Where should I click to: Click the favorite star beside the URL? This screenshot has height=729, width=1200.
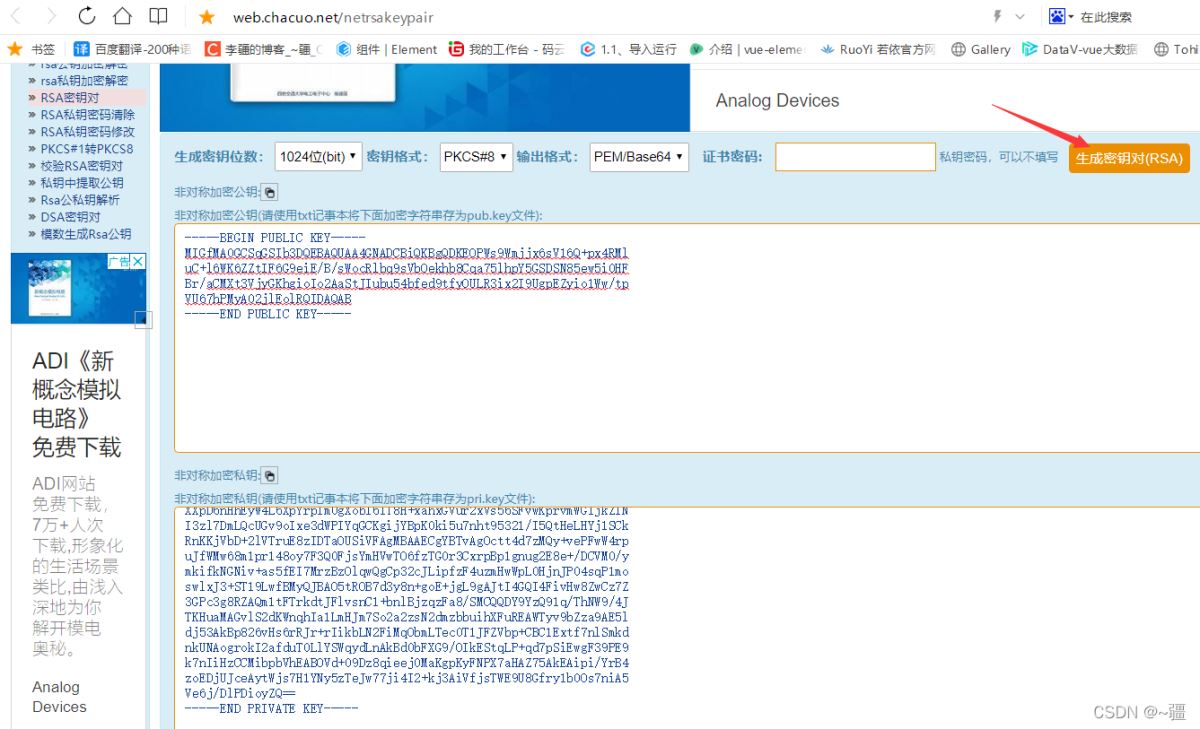click(x=207, y=17)
